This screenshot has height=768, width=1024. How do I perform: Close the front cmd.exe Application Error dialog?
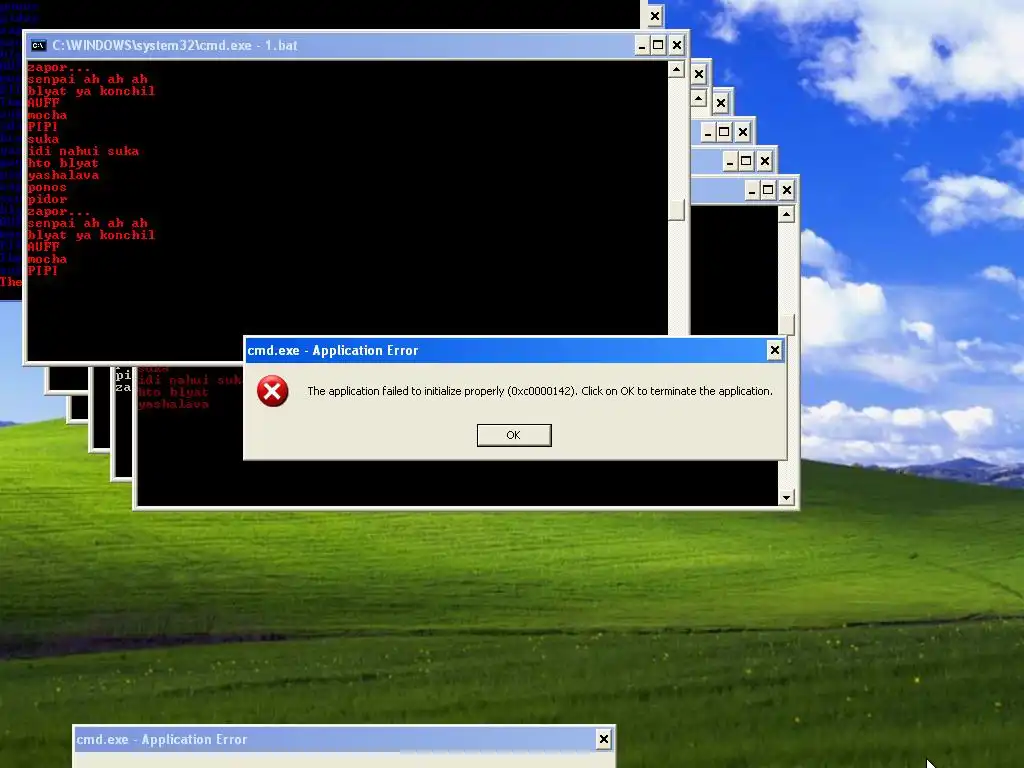(775, 350)
